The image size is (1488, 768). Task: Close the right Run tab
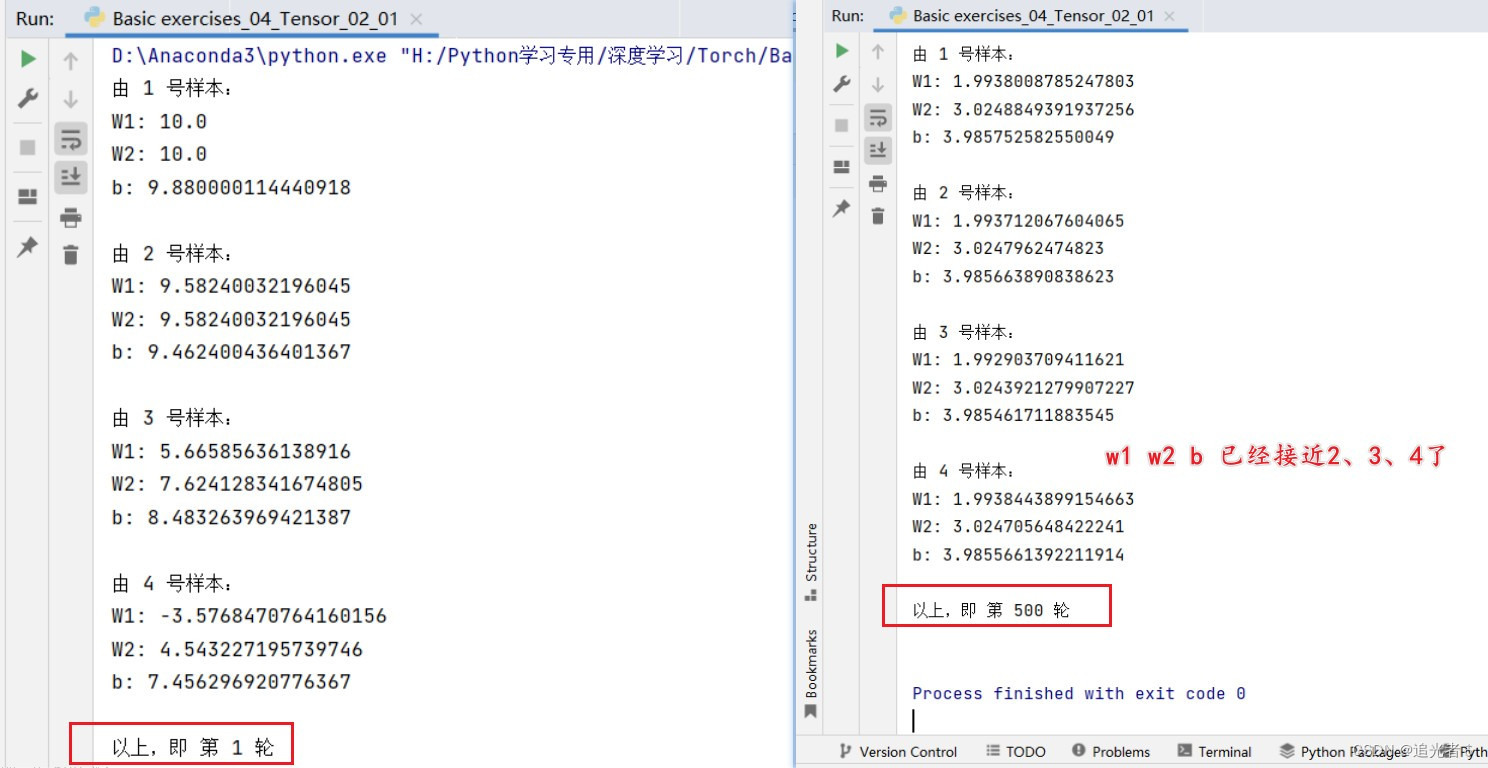[1169, 16]
